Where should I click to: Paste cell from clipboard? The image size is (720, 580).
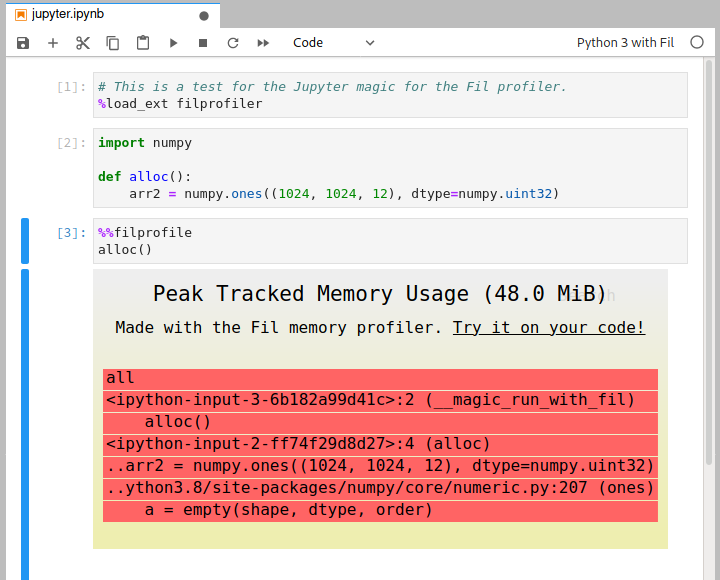[143, 43]
